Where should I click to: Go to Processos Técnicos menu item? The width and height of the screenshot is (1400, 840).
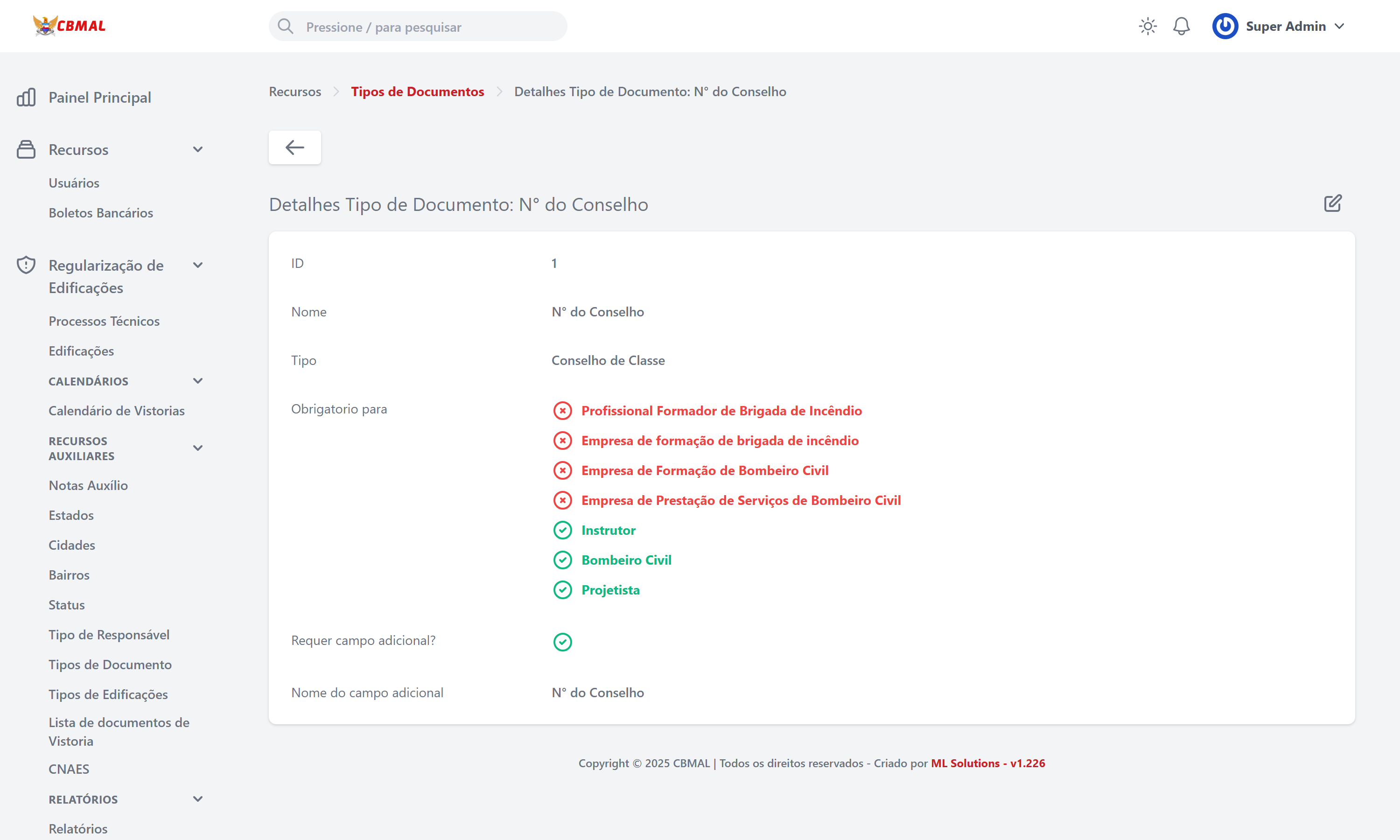tap(104, 322)
